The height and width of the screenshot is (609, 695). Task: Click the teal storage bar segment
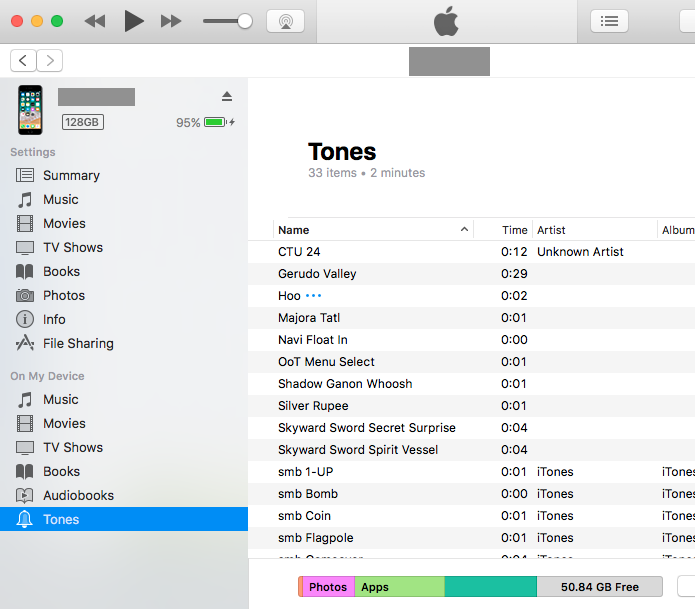(491, 587)
